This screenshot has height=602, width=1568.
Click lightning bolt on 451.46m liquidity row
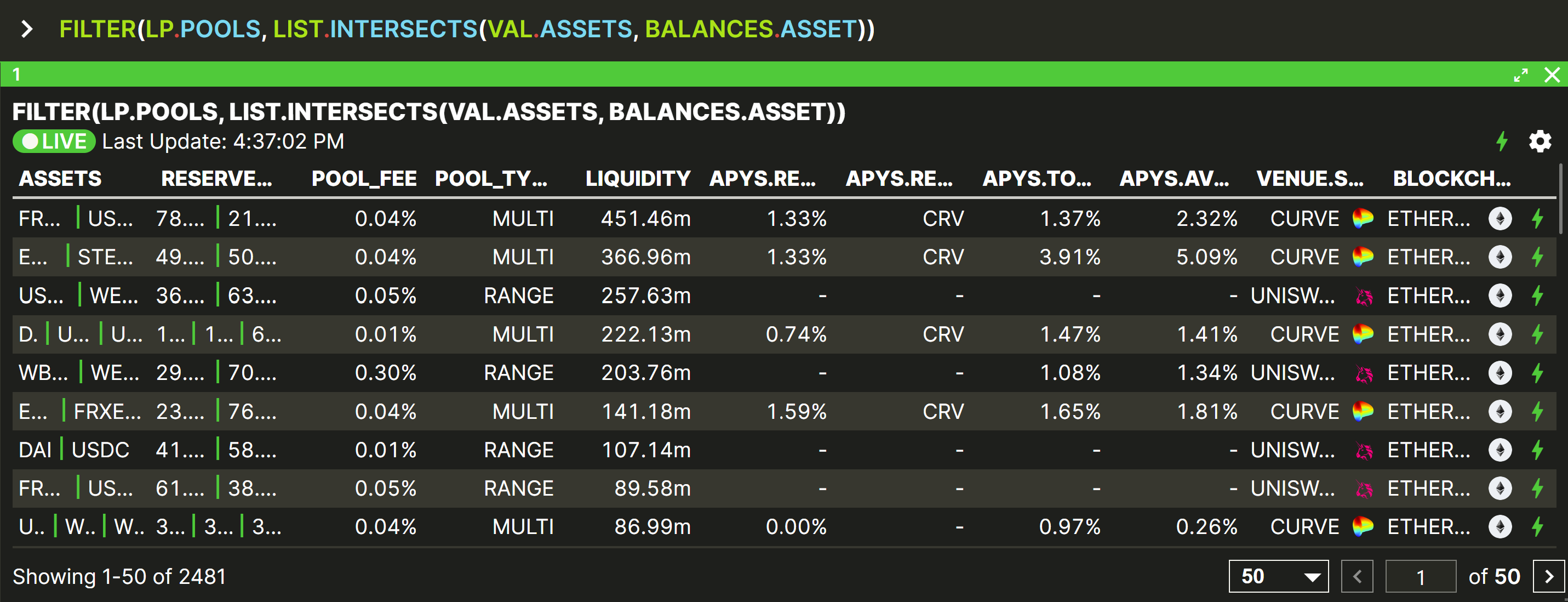pos(1537,218)
